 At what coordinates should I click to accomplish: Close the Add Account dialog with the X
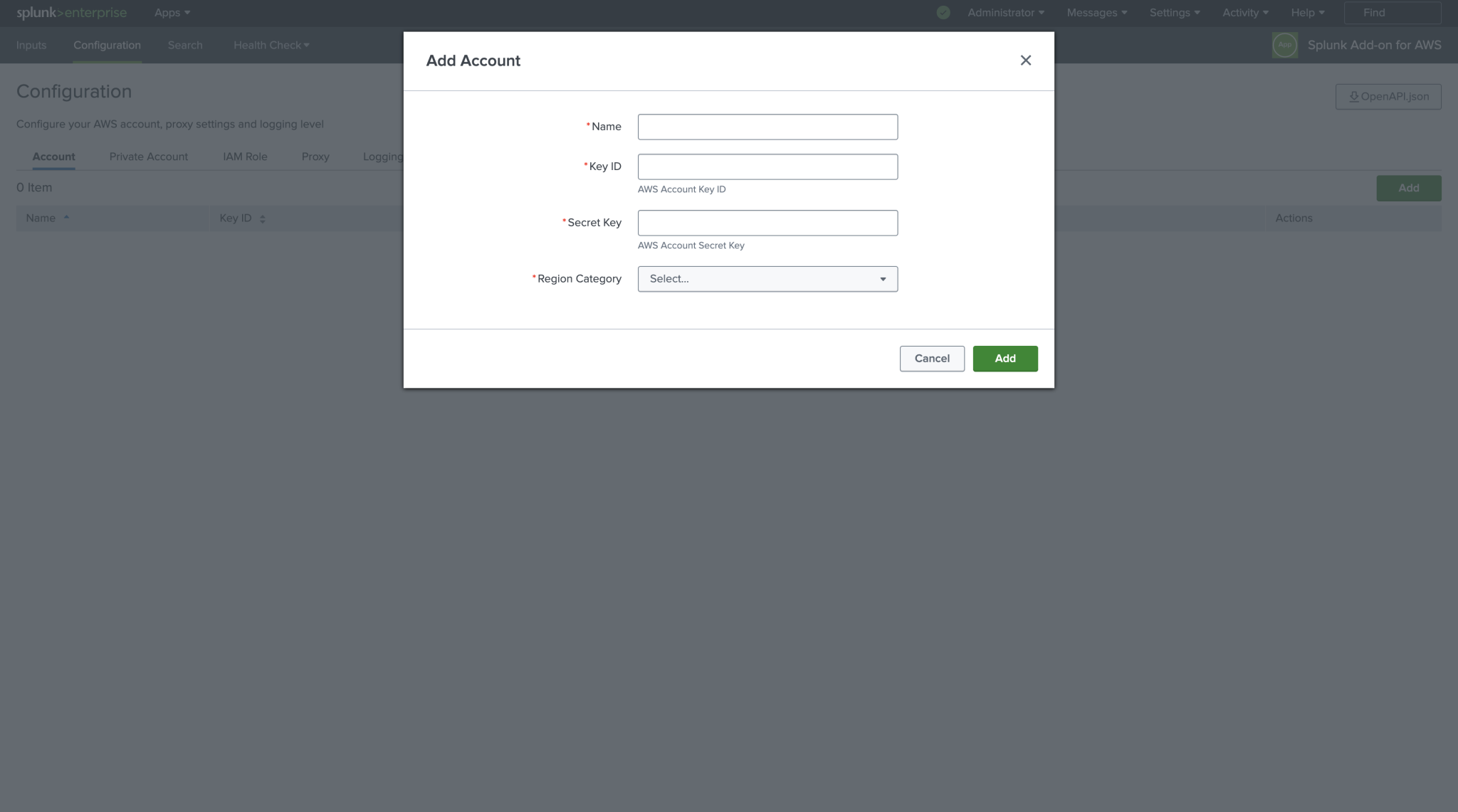[1025, 60]
